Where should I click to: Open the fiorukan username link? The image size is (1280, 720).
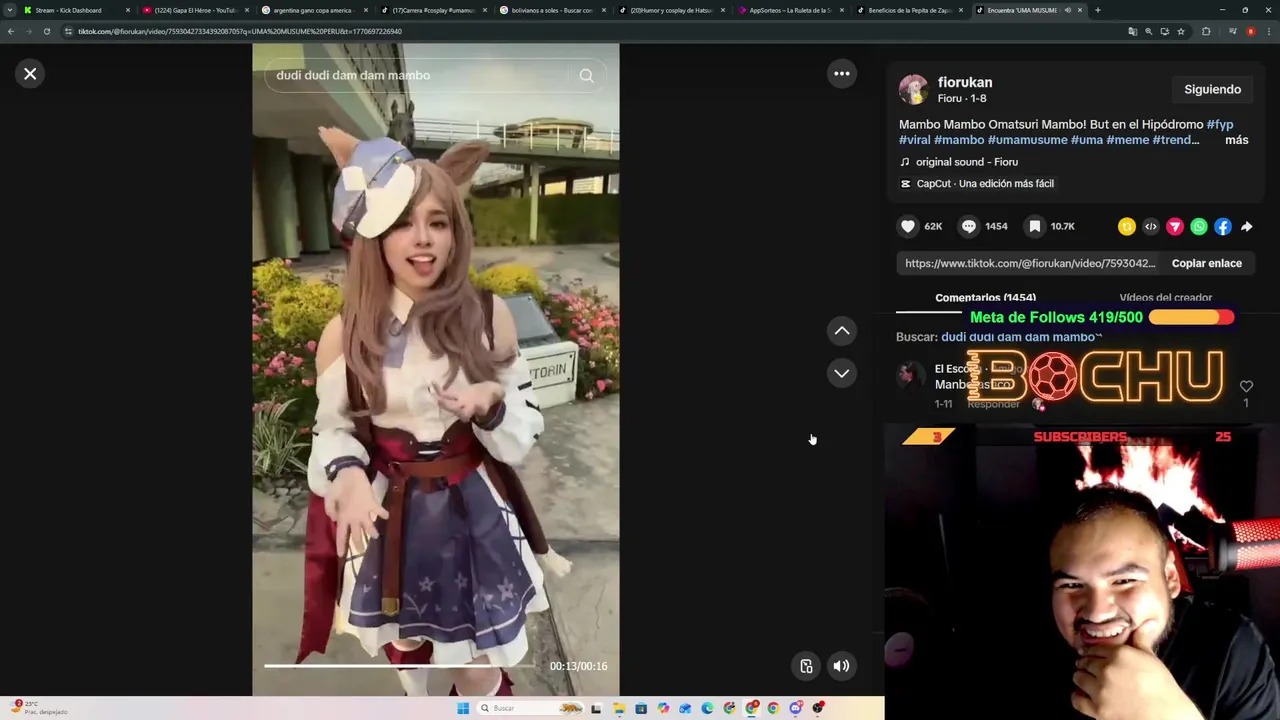click(965, 82)
